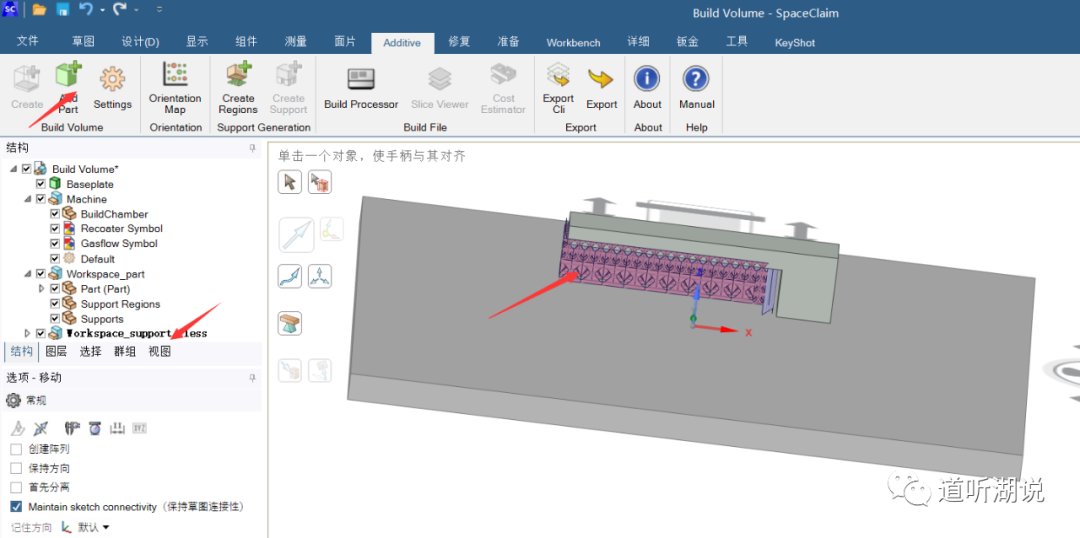Open the About info icon
Image resolution: width=1080 pixels, height=538 pixels.
point(647,79)
